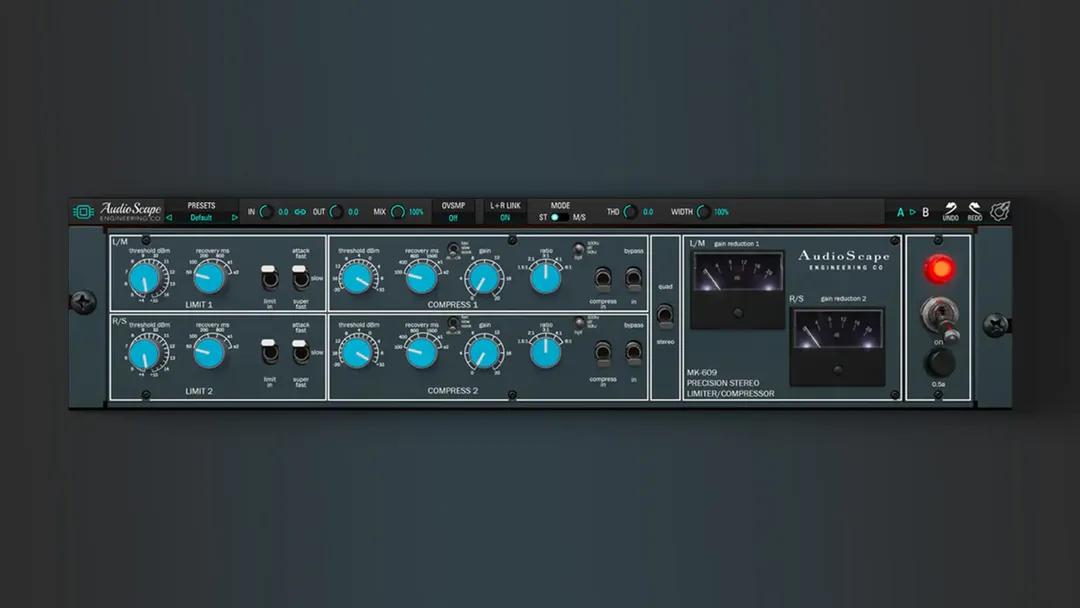Click the L/M gain reduction 1 meter

click(x=738, y=287)
